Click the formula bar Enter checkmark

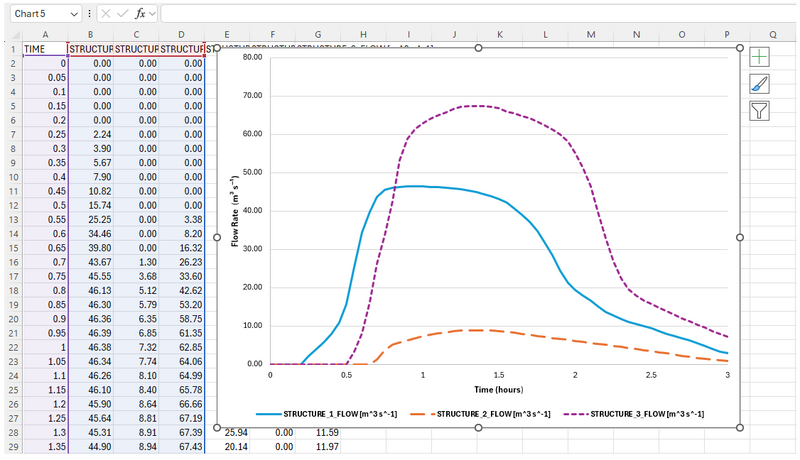(x=124, y=15)
